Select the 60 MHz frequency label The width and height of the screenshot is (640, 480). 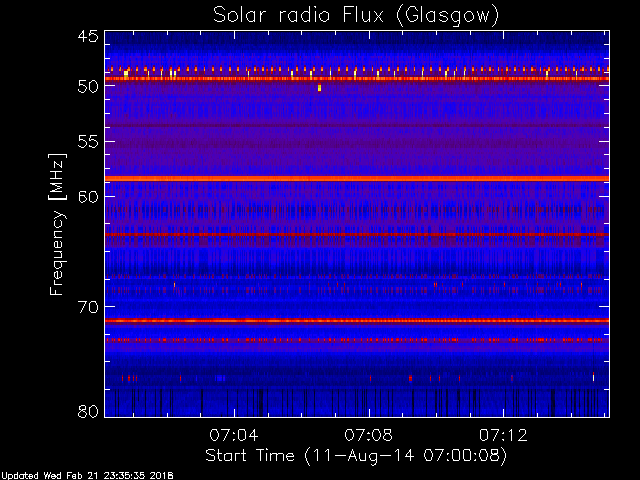click(88, 197)
